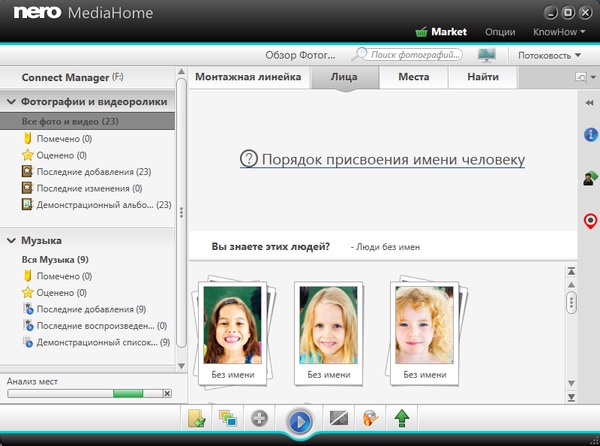Switch to the 'Места' tab

(x=413, y=77)
